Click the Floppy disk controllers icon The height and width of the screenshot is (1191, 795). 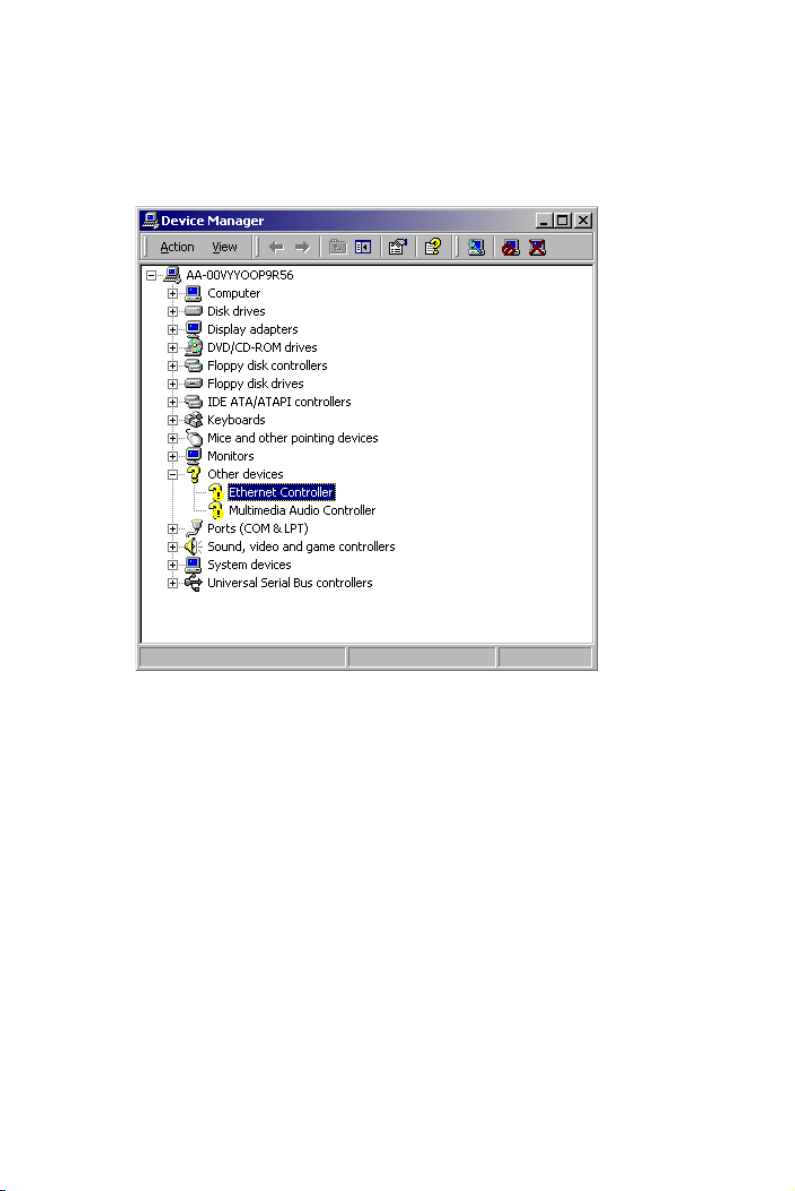point(194,366)
